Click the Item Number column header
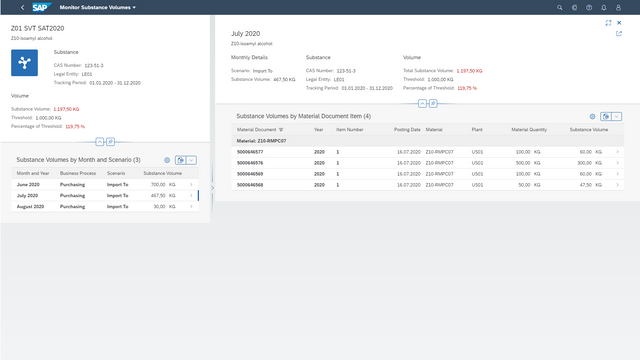640x360 pixels. [350, 129]
